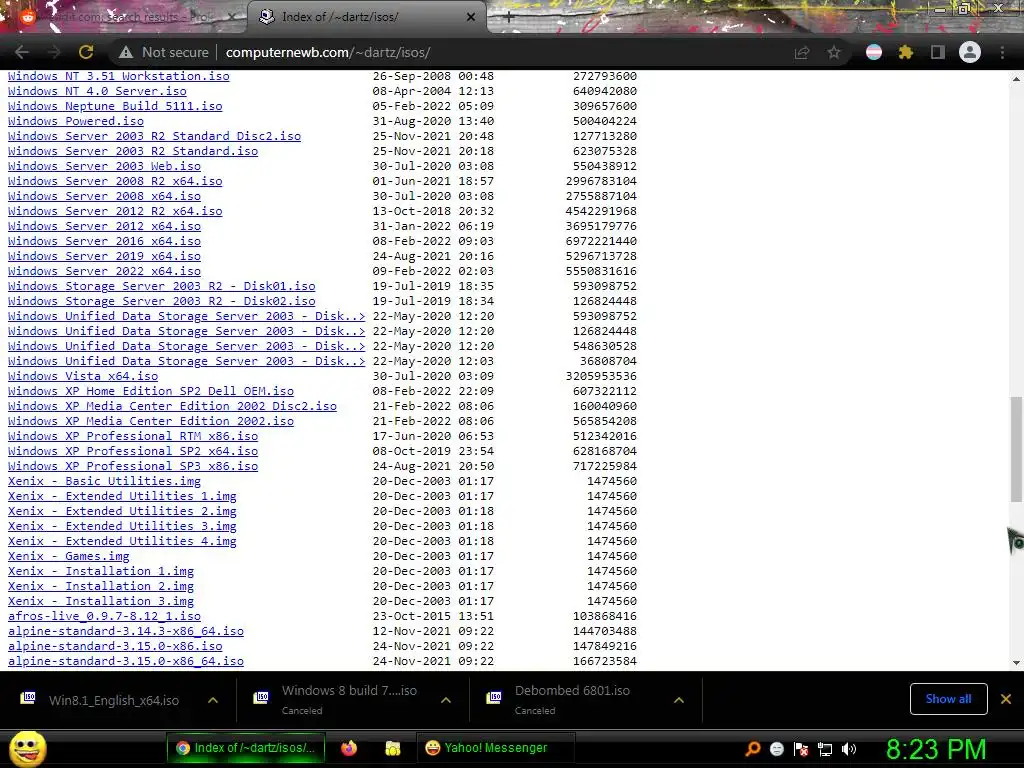Screen dimensions: 1024x768
Task: Expand options for Win8.1_English_x64.iso download
Action: point(213,700)
